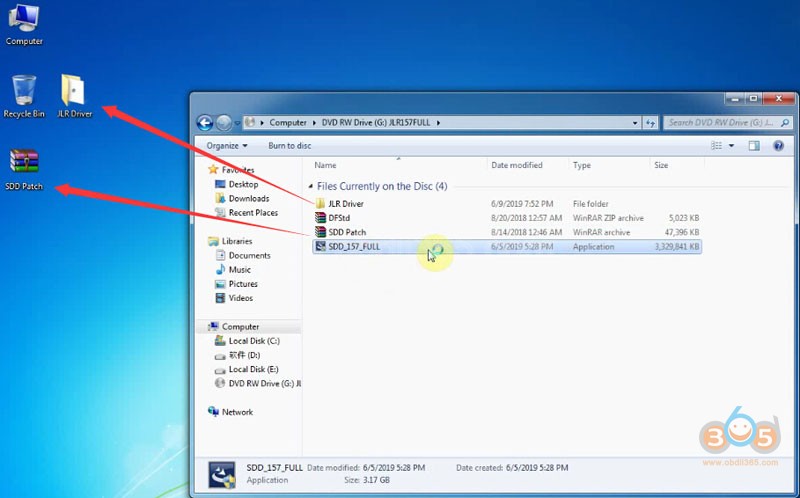Open DVD RW Drive (G:) in navigation pane
800x498 pixels.
(264, 384)
